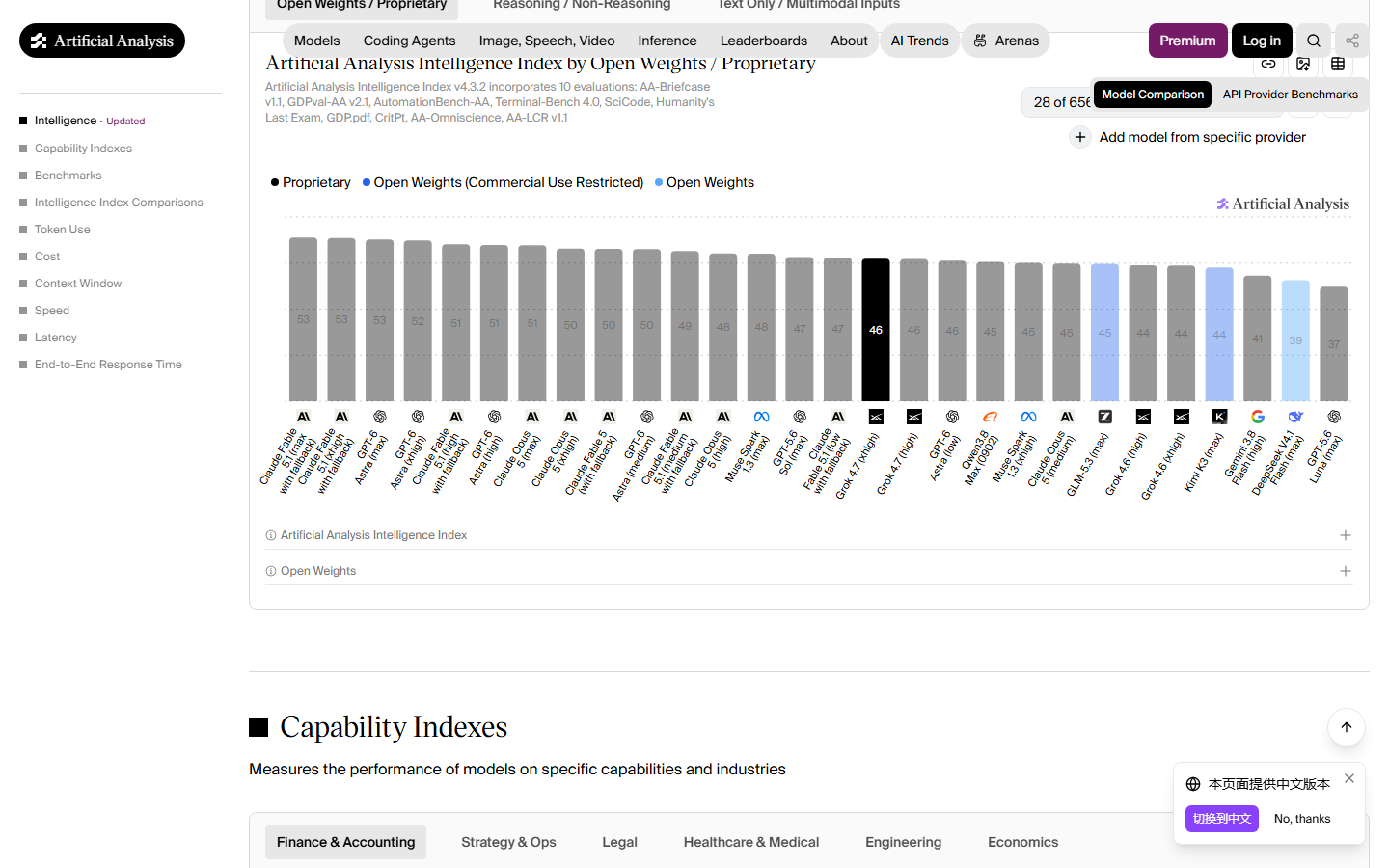Choose No, thanks in language popup
Viewport: 1389px width, 868px height.
pos(1302,819)
